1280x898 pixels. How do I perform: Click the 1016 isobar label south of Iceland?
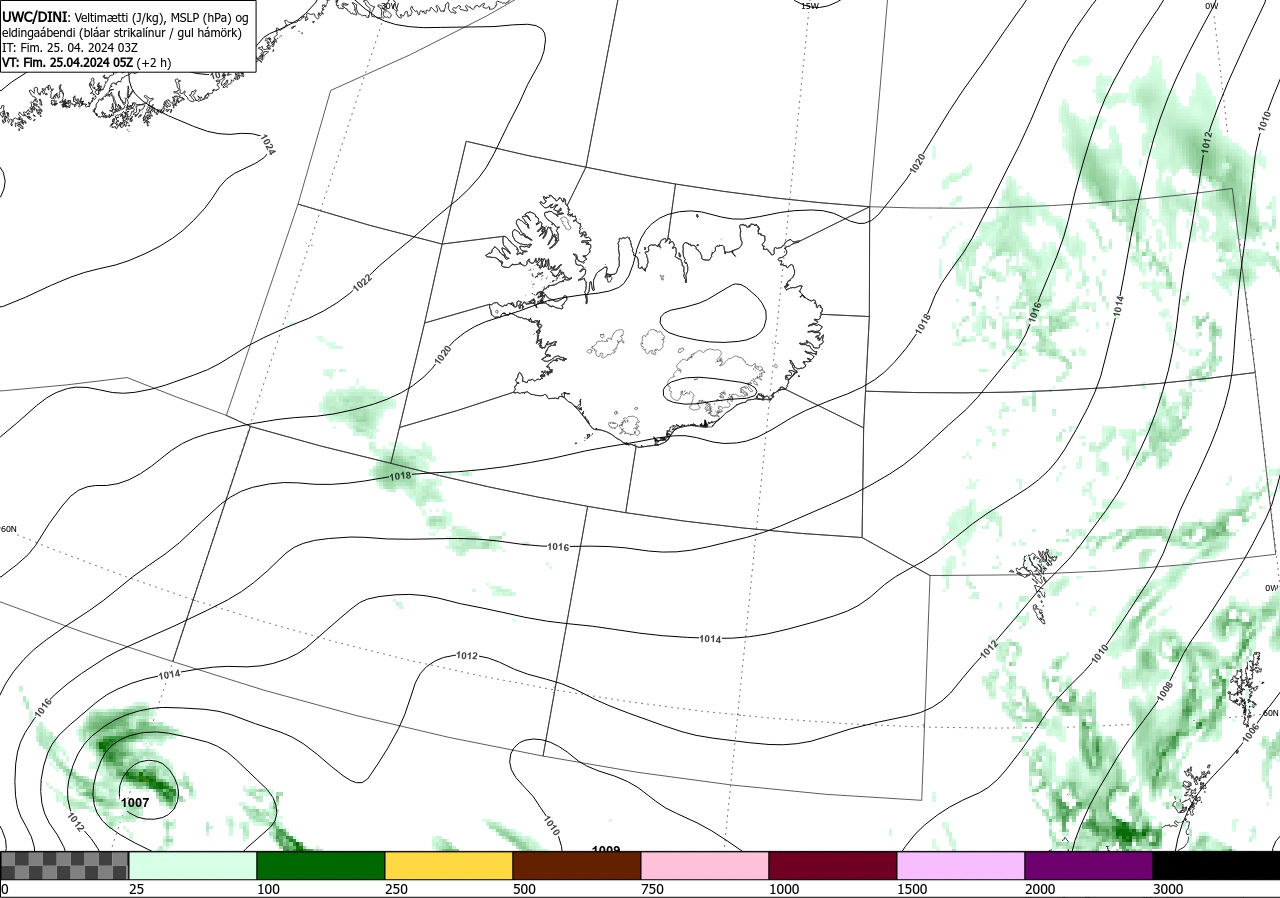coord(558,547)
